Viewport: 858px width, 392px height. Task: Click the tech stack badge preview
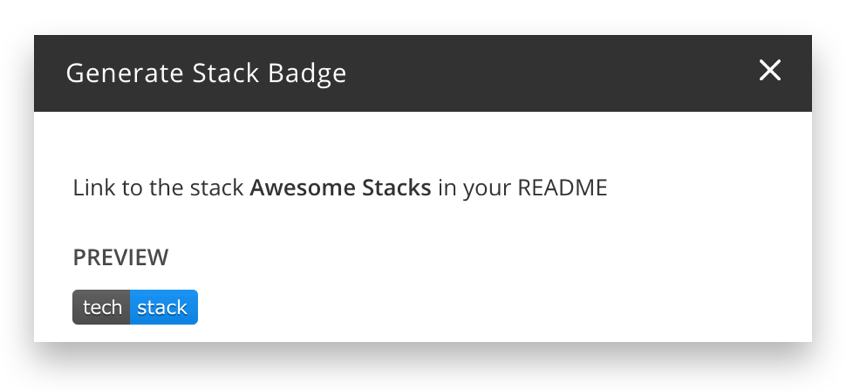(x=135, y=307)
